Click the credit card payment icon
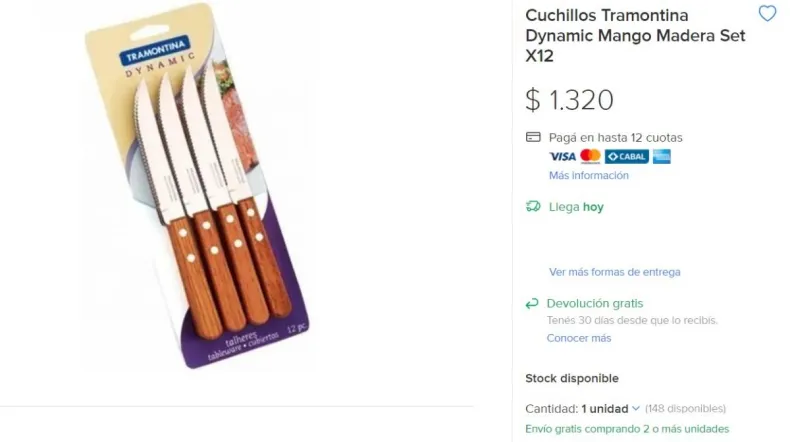The width and height of the screenshot is (790, 442). 533,137
